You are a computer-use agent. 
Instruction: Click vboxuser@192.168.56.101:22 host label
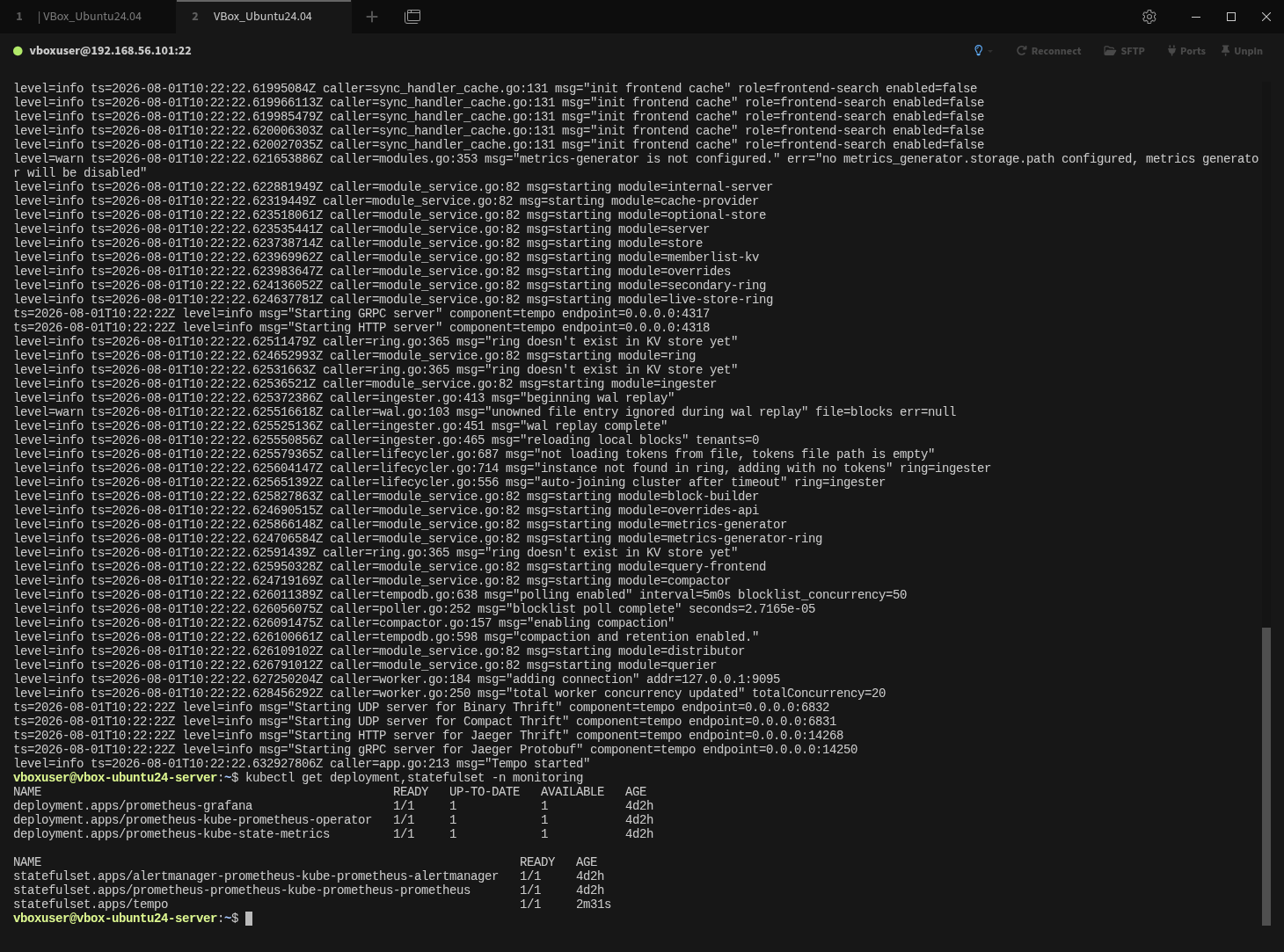click(111, 51)
